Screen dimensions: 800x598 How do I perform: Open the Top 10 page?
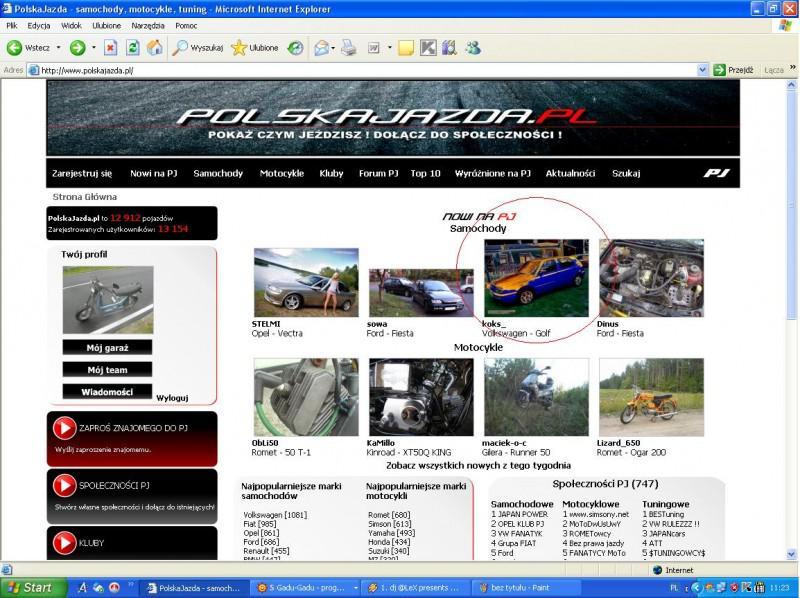(x=426, y=173)
